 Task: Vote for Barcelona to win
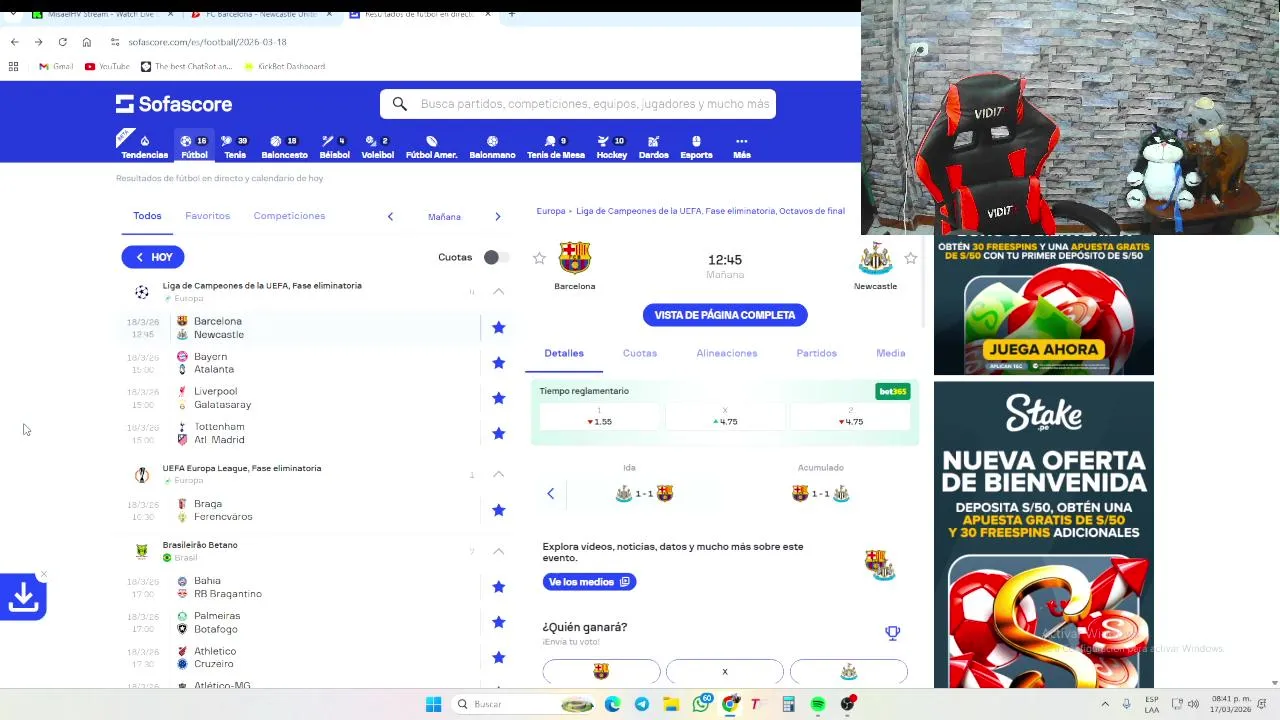click(x=601, y=672)
